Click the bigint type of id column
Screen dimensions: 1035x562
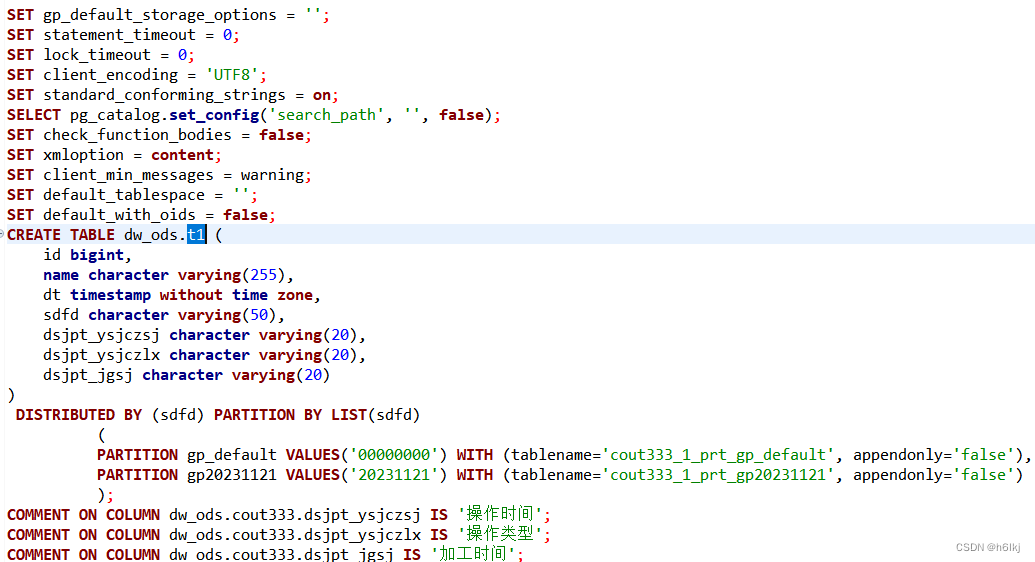[97, 255]
